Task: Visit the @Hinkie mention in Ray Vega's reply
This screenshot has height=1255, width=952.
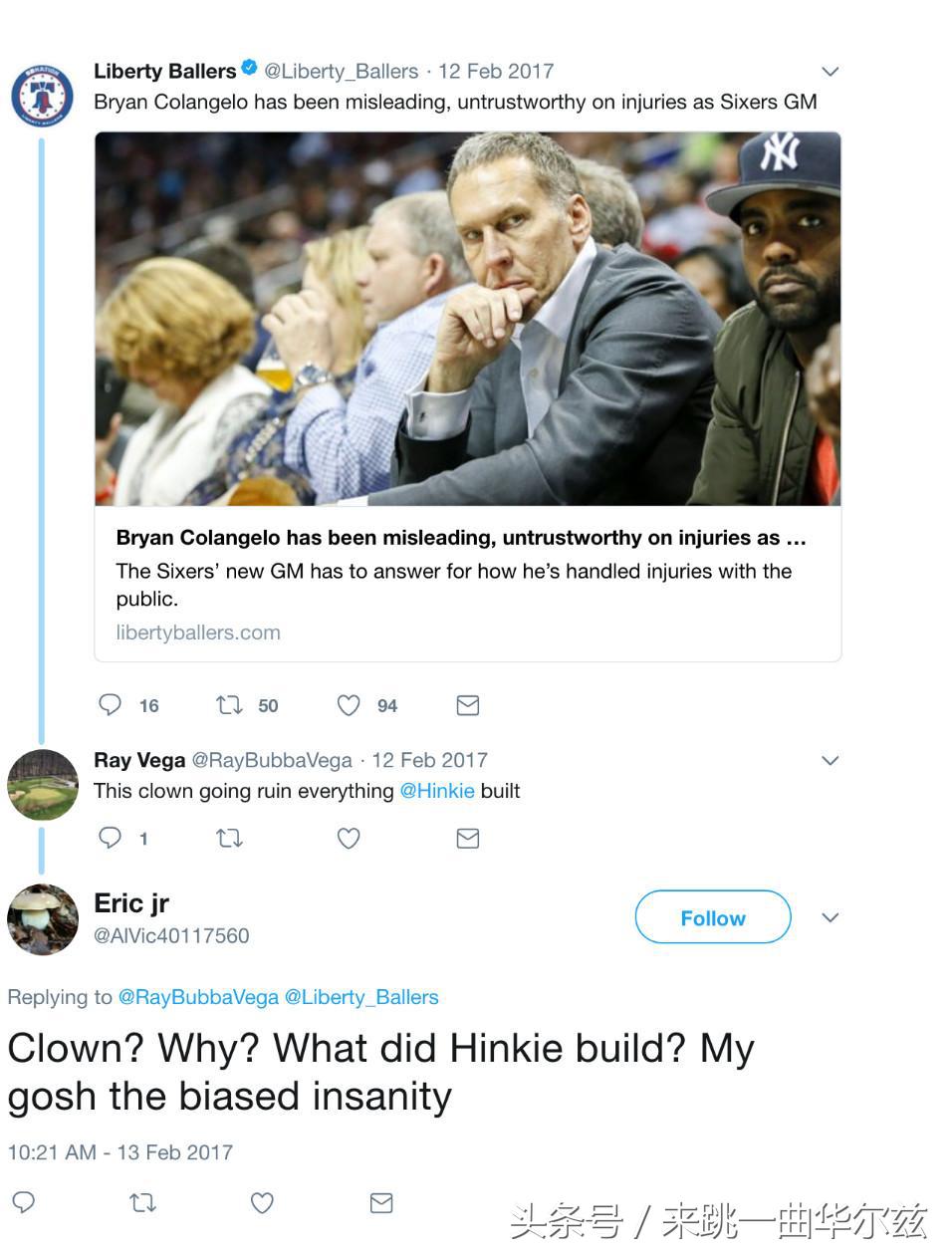Action: pyautogui.click(x=438, y=791)
